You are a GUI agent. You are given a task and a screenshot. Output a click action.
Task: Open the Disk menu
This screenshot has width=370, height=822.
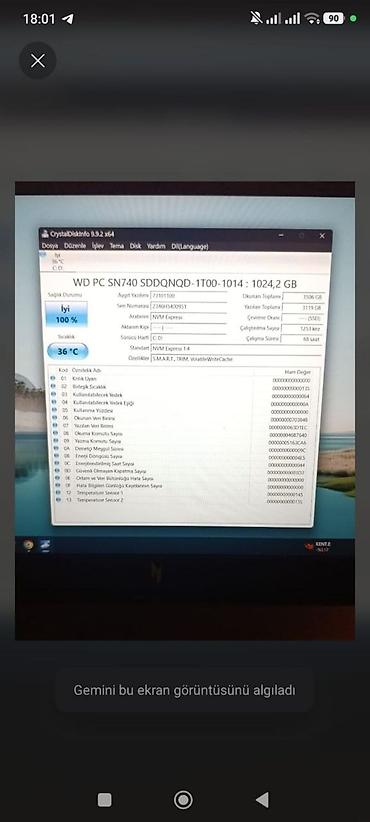[135, 245]
